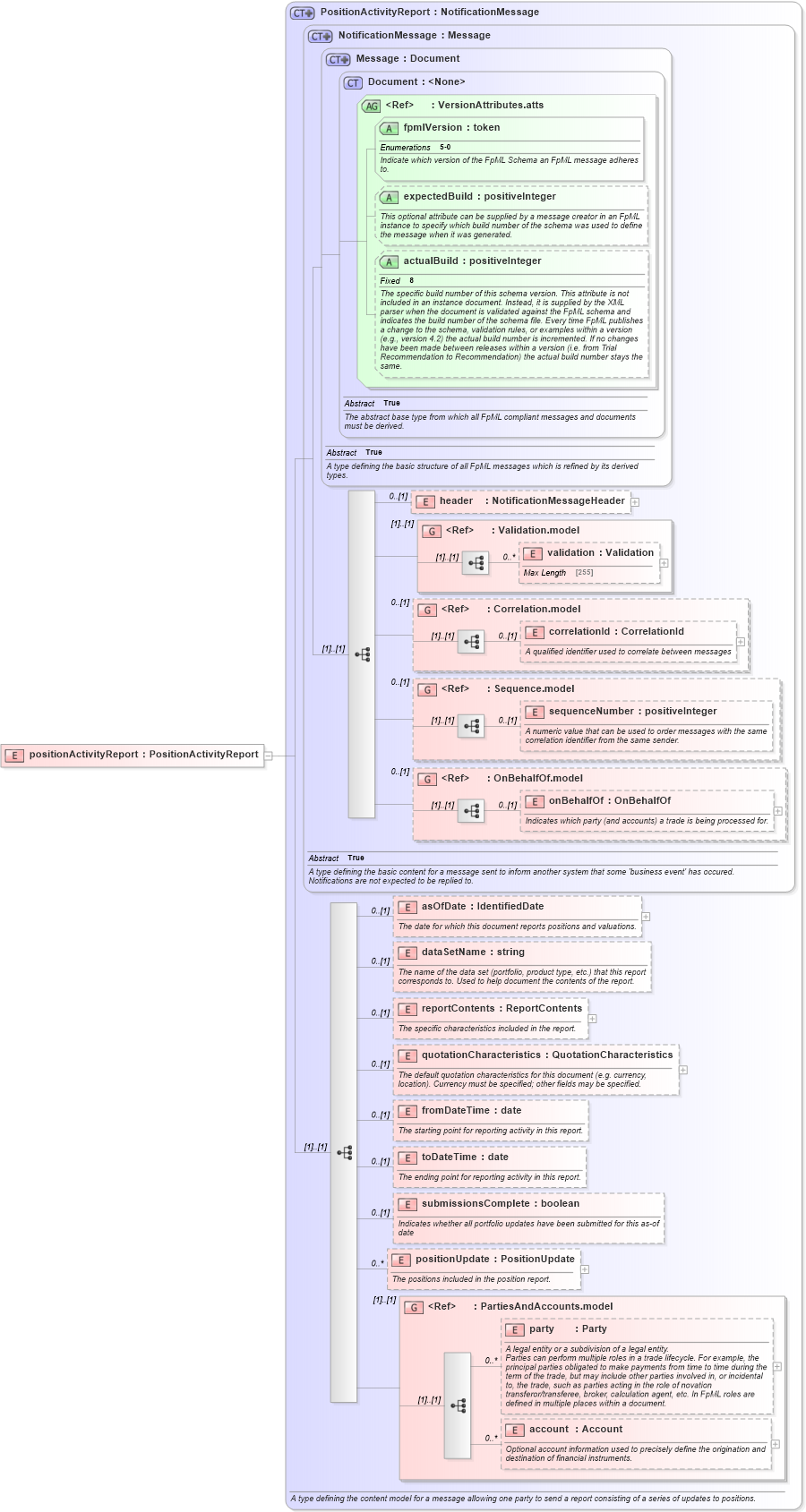Click the G group icon of Correlation.model
The width and height of the screenshot is (806, 1512).
427,610
